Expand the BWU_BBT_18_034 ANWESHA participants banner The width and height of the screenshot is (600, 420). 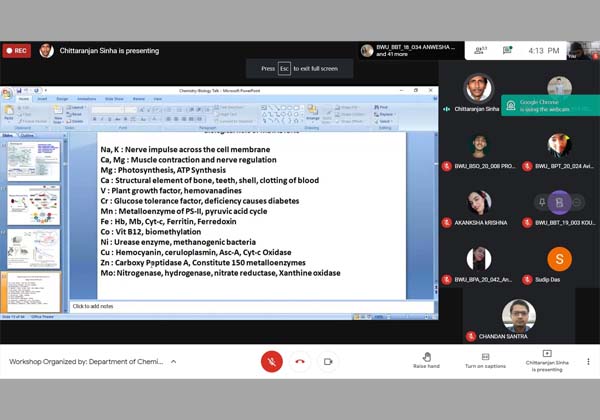[x=410, y=50]
